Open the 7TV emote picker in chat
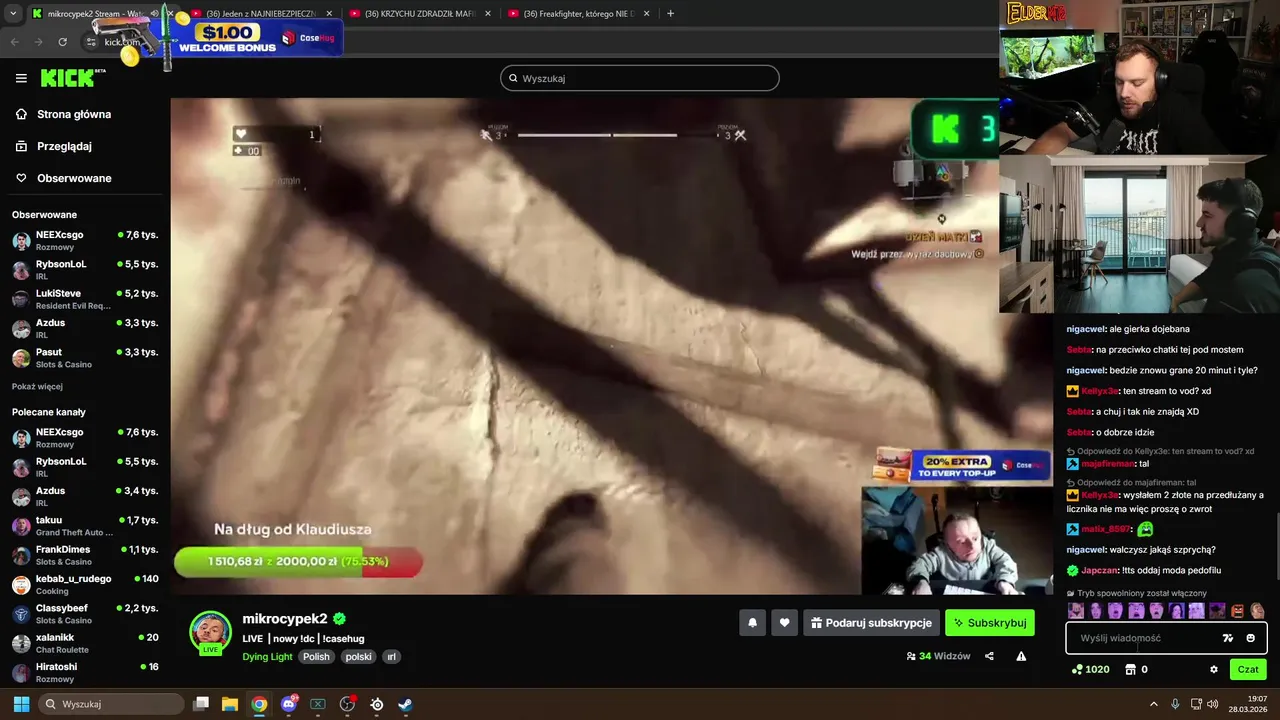The height and width of the screenshot is (720, 1280). [1228, 638]
